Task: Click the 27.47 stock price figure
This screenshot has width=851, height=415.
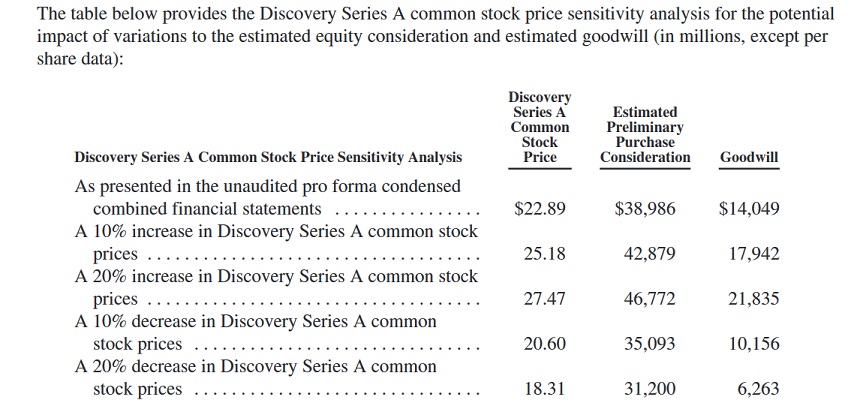Action: coord(545,299)
